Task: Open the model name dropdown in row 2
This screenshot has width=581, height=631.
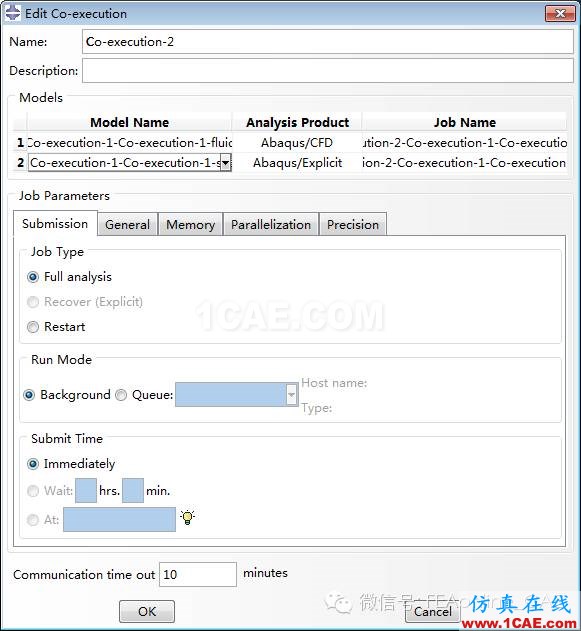Action: pos(226,163)
